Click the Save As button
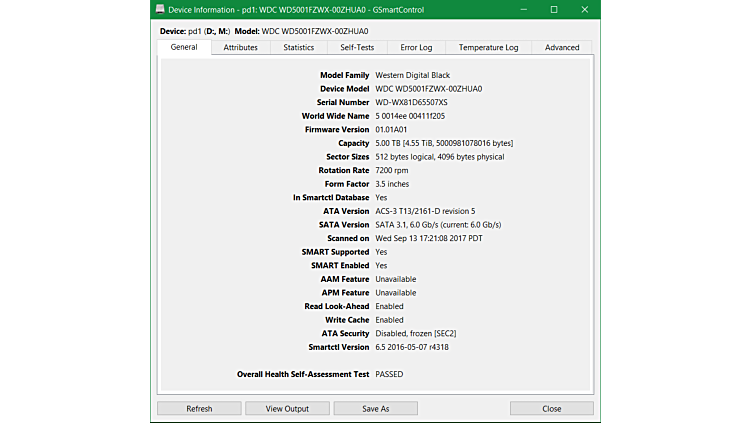 coord(375,409)
